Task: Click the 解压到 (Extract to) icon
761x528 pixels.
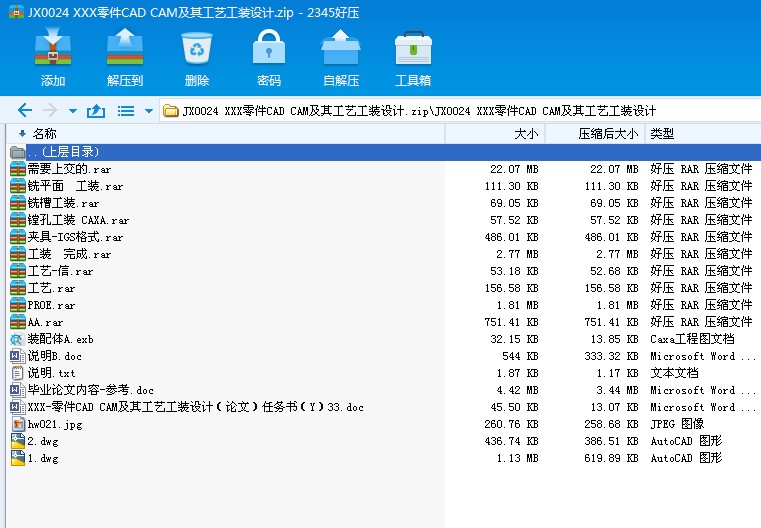Action: [125, 47]
